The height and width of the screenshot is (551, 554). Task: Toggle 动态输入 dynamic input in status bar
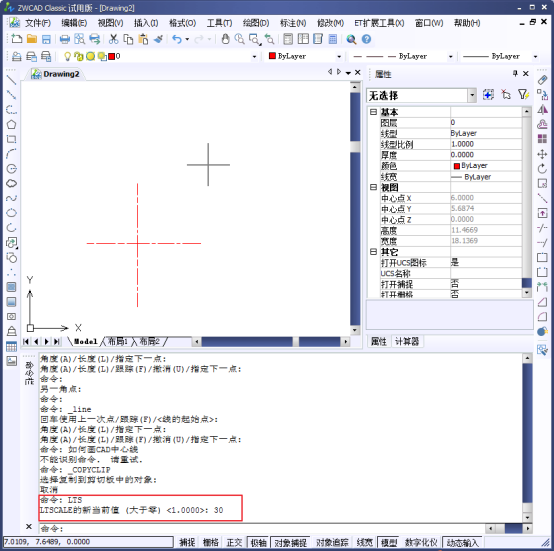coord(463,542)
